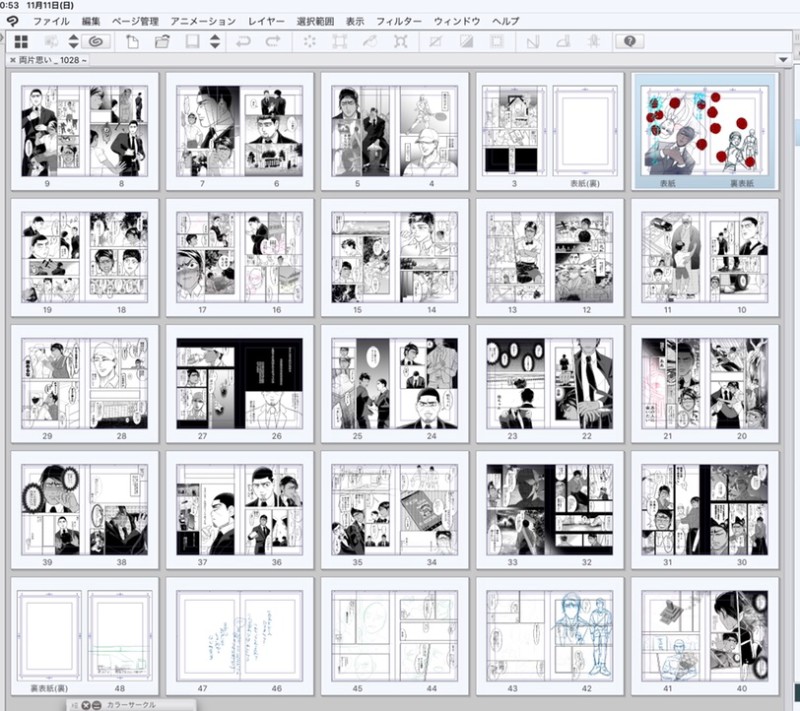Expand the canvas tab list dropdown arrow
800x711 pixels.
pyautogui.click(x=783, y=60)
